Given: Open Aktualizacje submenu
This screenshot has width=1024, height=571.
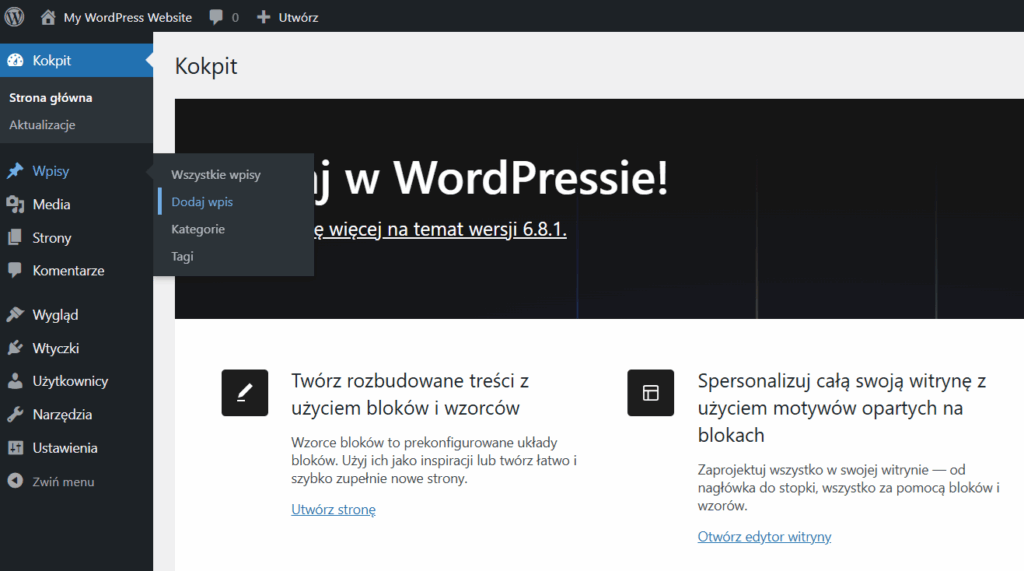Looking at the screenshot, I should click(x=42, y=125).
